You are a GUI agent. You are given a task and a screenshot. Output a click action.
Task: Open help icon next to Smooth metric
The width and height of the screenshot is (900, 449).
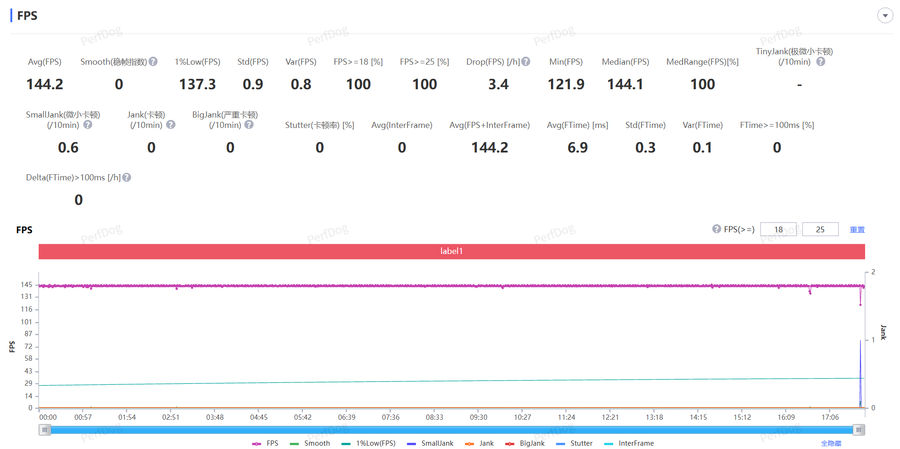(153, 61)
